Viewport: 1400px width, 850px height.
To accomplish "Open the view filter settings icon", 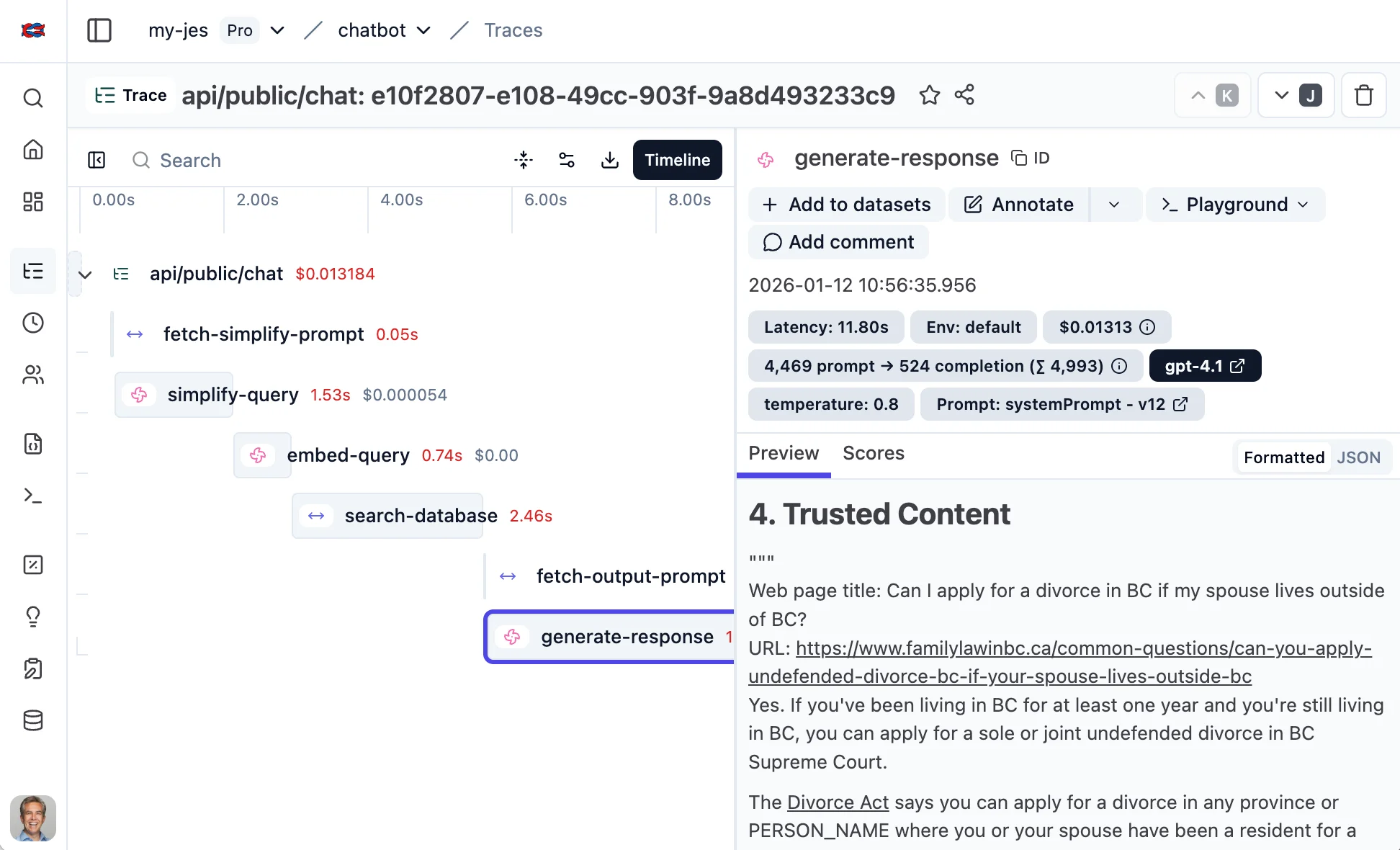I will pos(567,160).
